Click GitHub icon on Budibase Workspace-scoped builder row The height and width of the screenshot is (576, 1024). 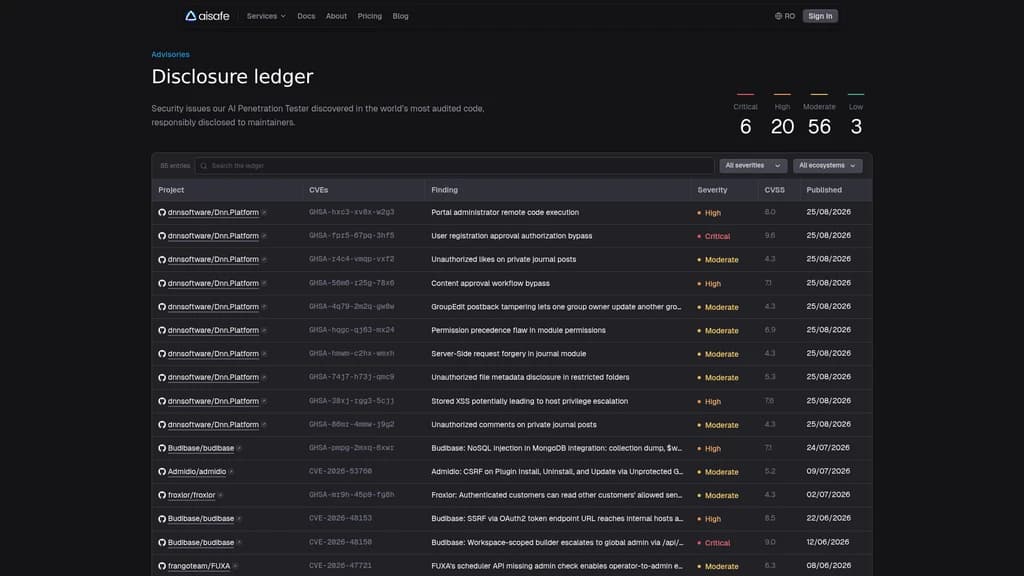point(162,543)
